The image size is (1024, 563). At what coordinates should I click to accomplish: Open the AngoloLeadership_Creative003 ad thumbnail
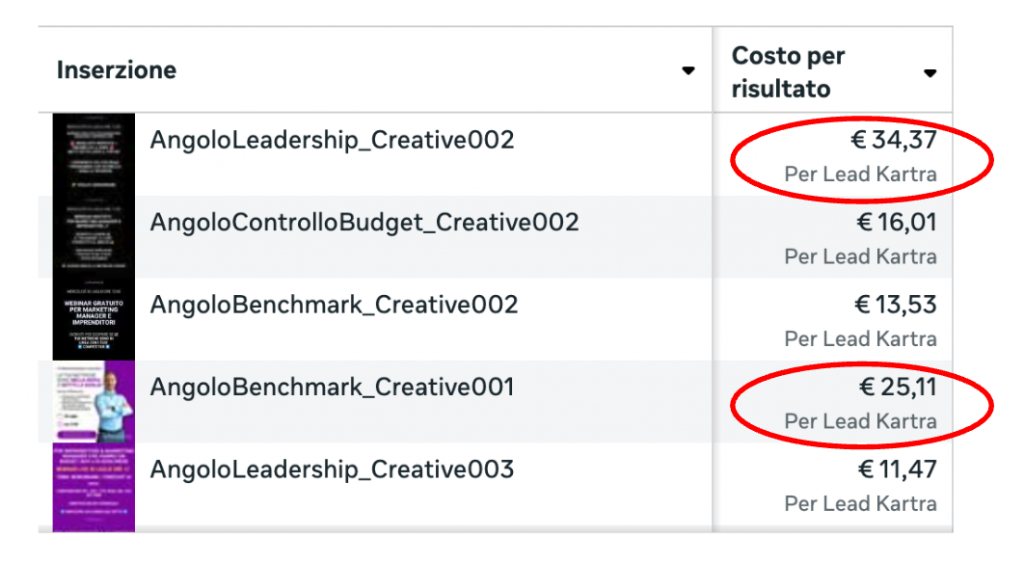(x=93, y=485)
